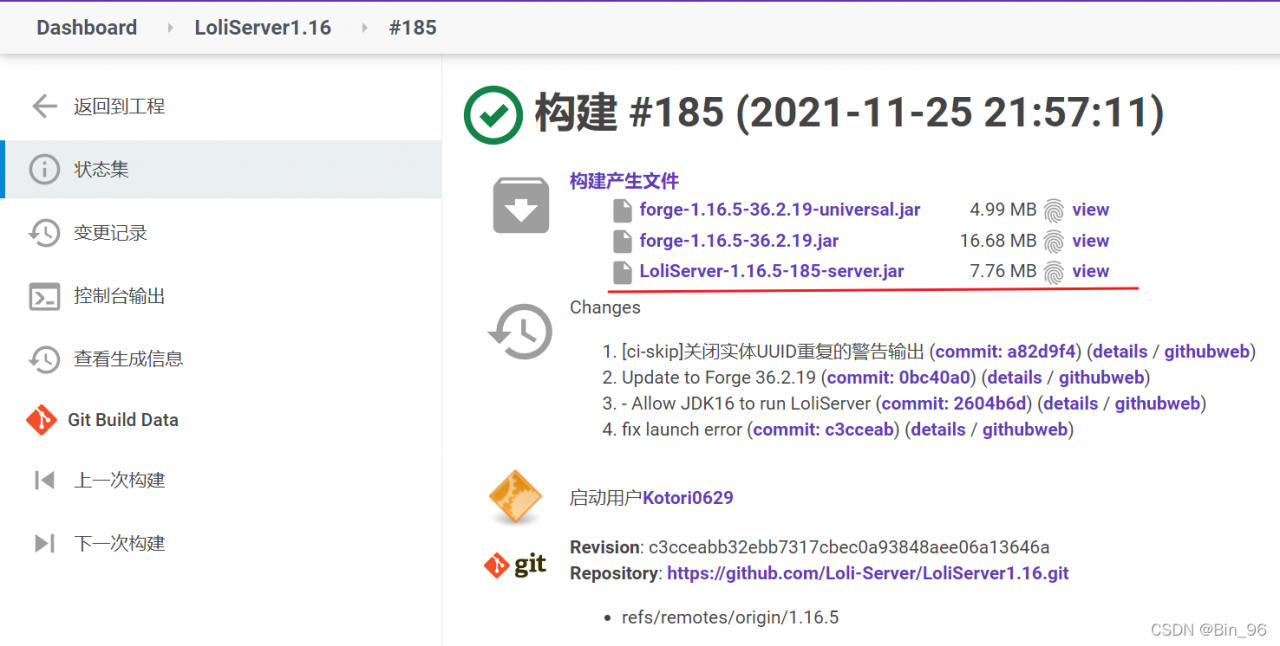Viewport: 1280px width, 646px height.
Task: Click the history icon beside 变更记录
Action: [44, 233]
